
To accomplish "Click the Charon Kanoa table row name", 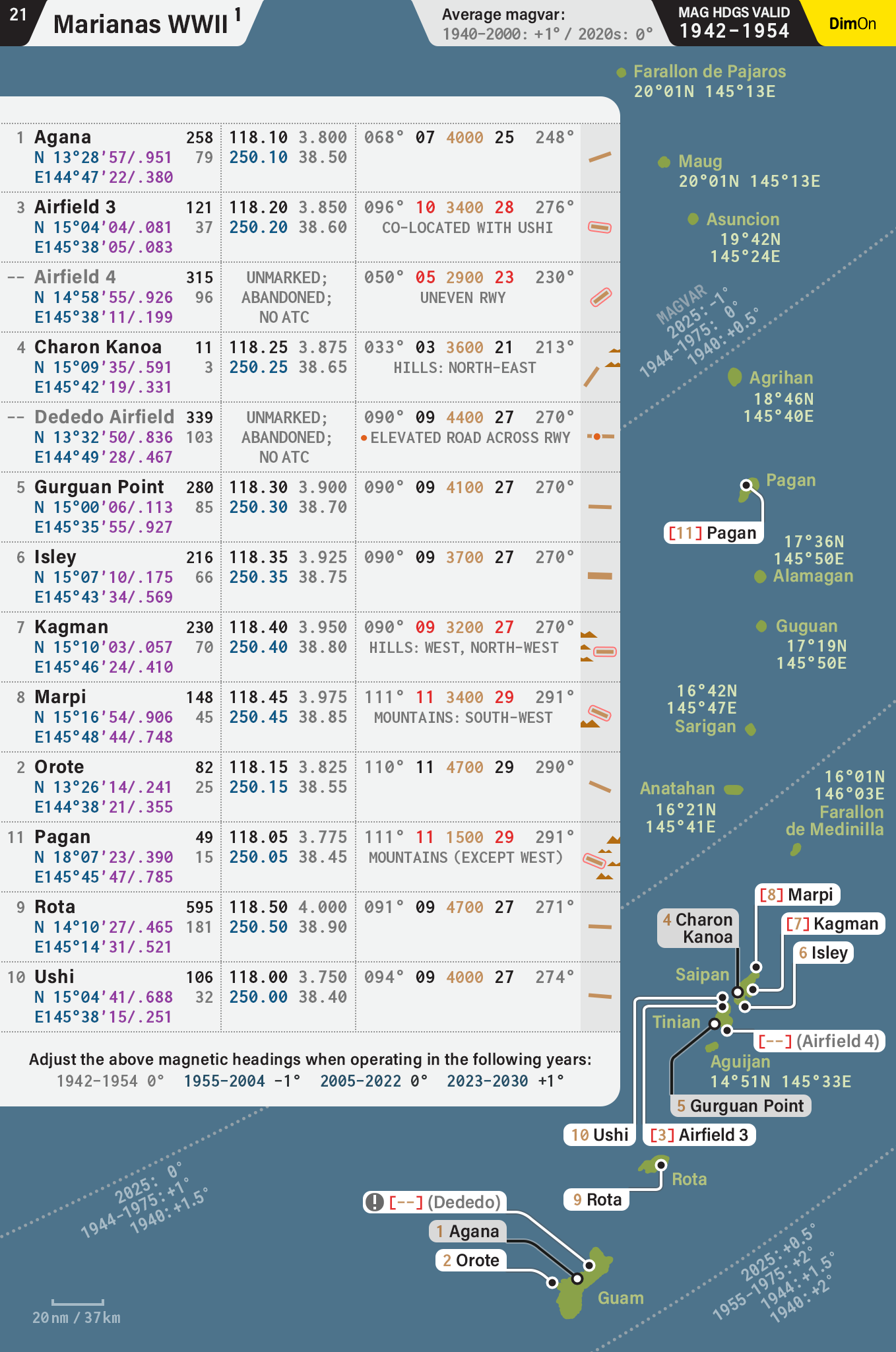I will point(98,347).
